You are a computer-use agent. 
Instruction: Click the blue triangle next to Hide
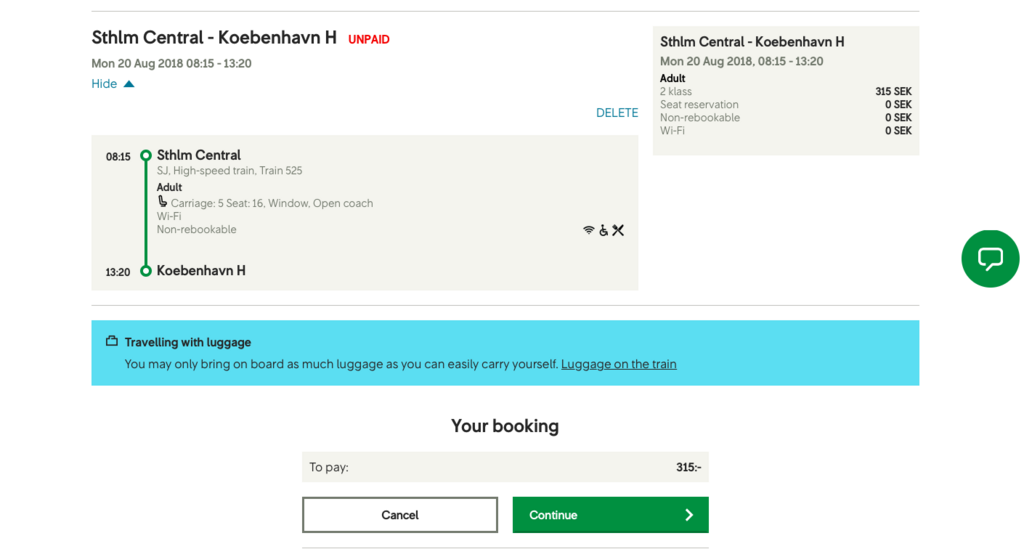pyautogui.click(x=129, y=84)
